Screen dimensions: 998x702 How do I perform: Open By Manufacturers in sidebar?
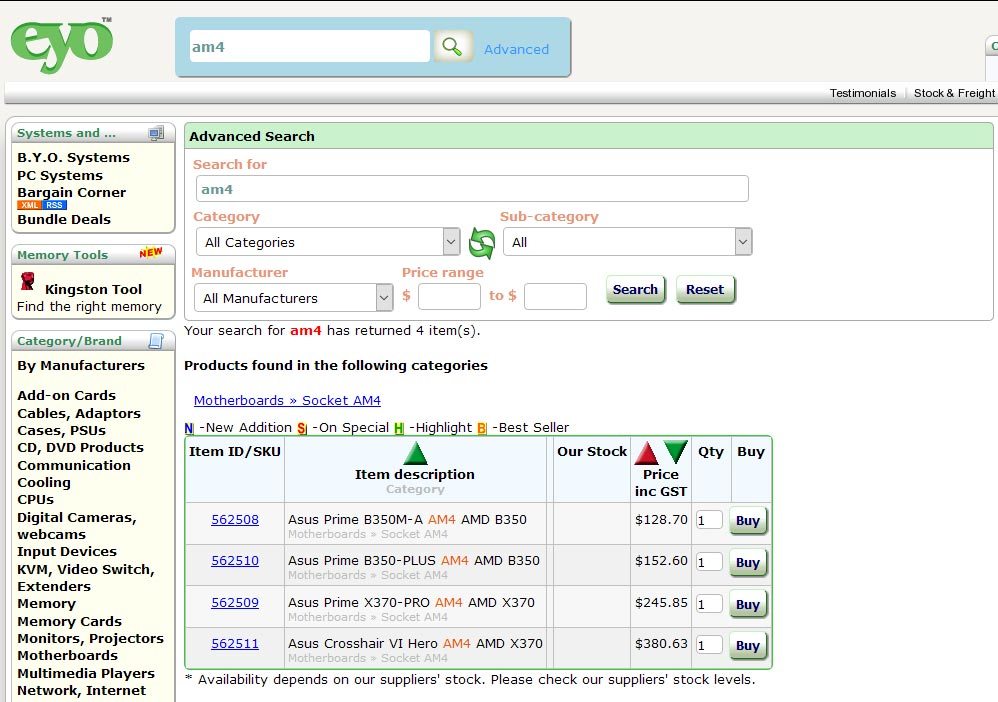coord(81,365)
